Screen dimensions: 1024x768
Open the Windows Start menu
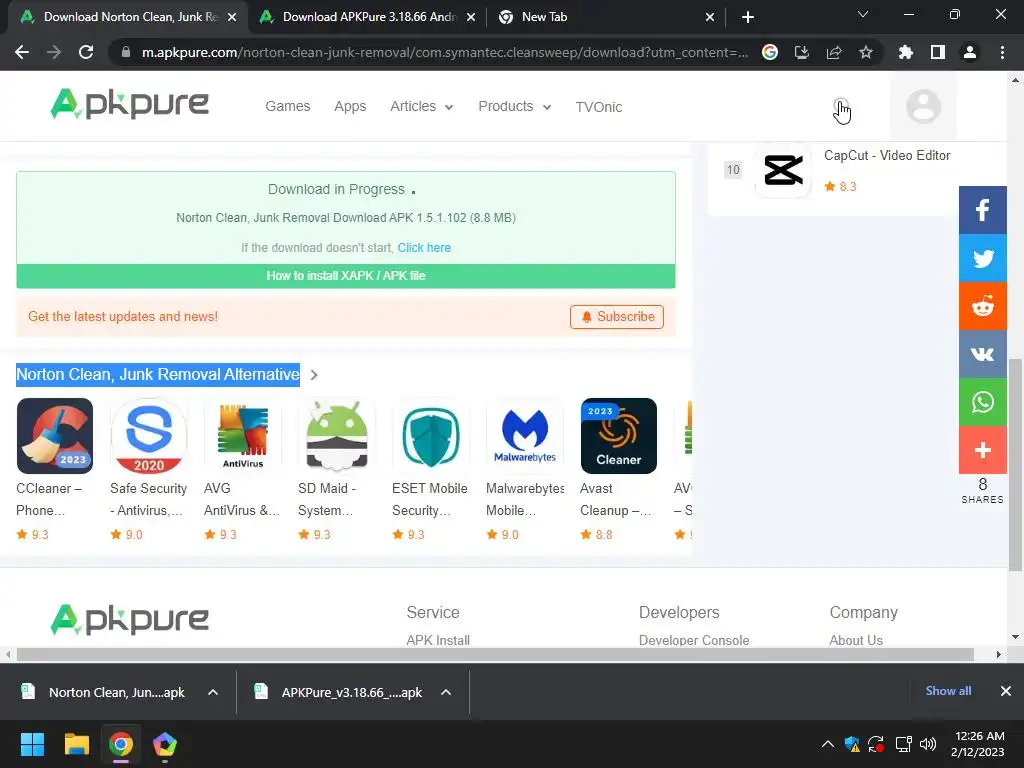(33, 744)
